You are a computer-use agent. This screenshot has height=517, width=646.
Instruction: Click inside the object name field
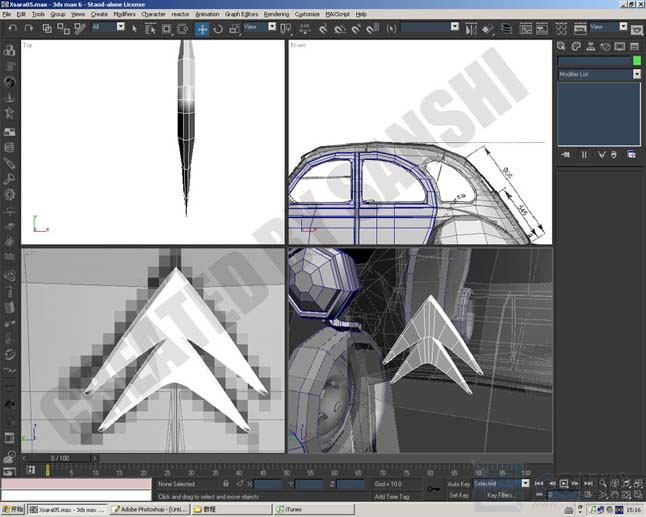[x=595, y=61]
